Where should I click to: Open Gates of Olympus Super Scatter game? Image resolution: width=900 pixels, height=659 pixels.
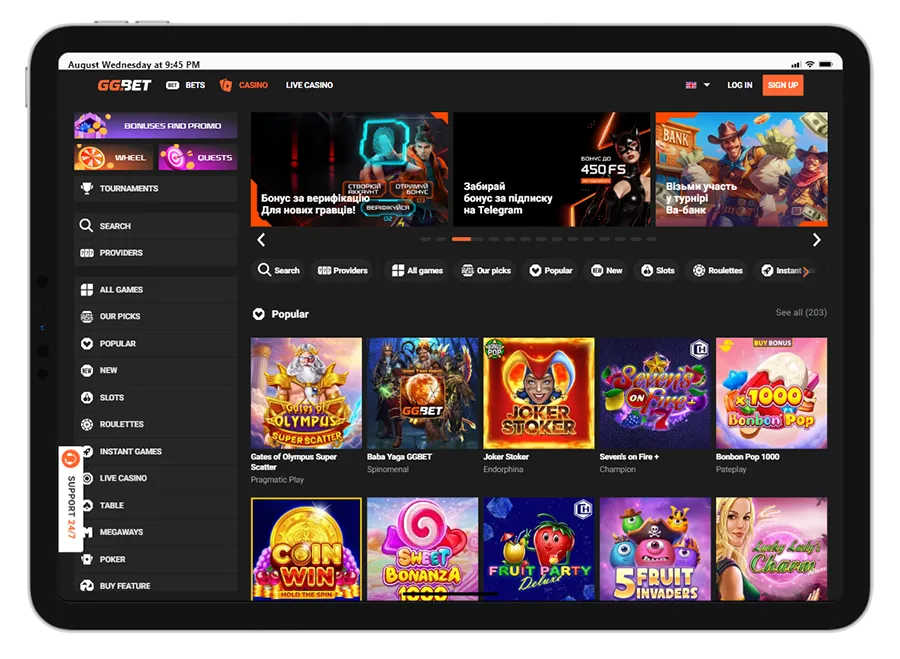pos(307,393)
